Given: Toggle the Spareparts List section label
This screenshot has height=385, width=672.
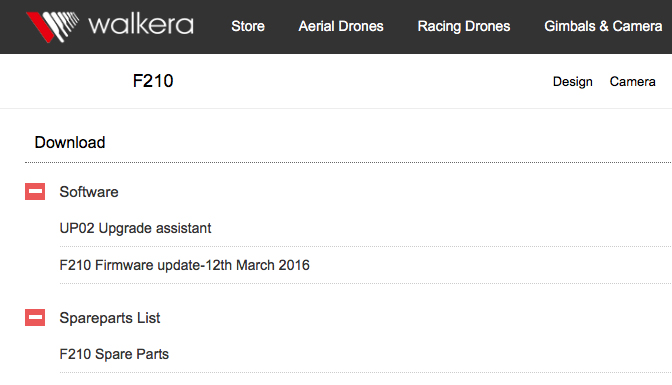Looking at the screenshot, I should click(x=110, y=318).
